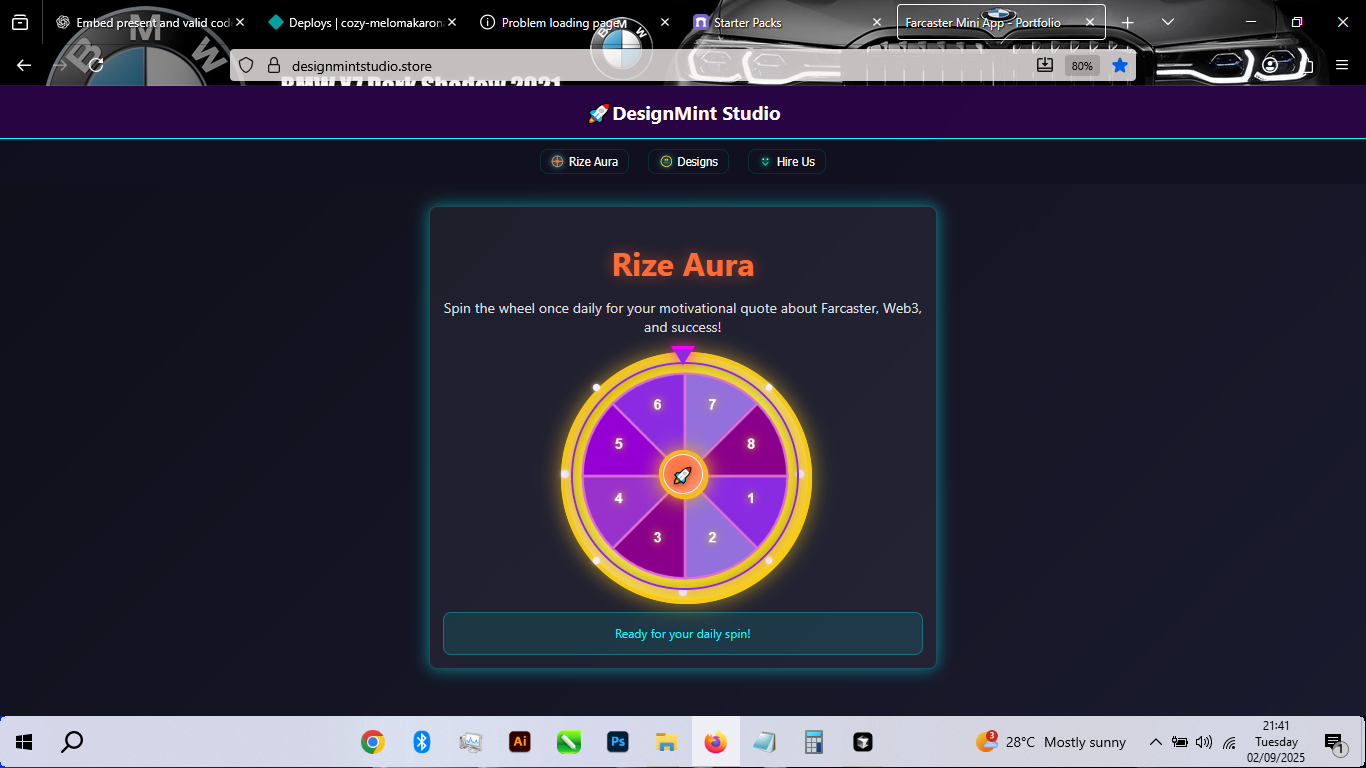The width and height of the screenshot is (1366, 768).
Task: Click the rocket icon at wheel center
Action: (x=683, y=476)
